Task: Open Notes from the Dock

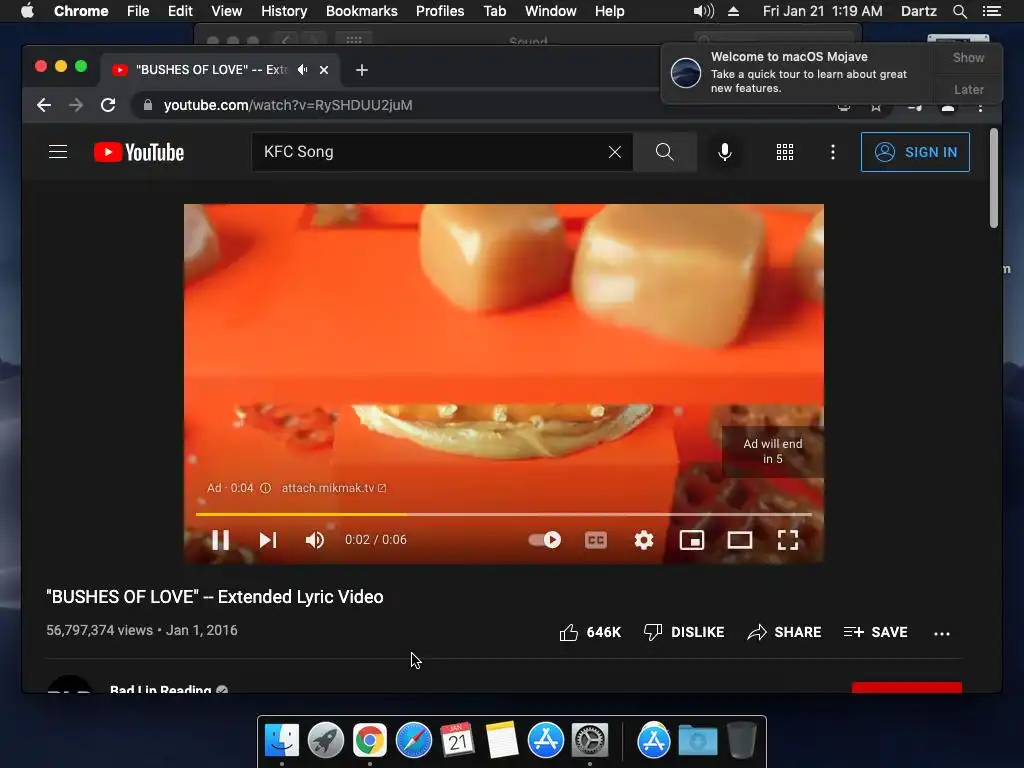Action: pos(502,740)
